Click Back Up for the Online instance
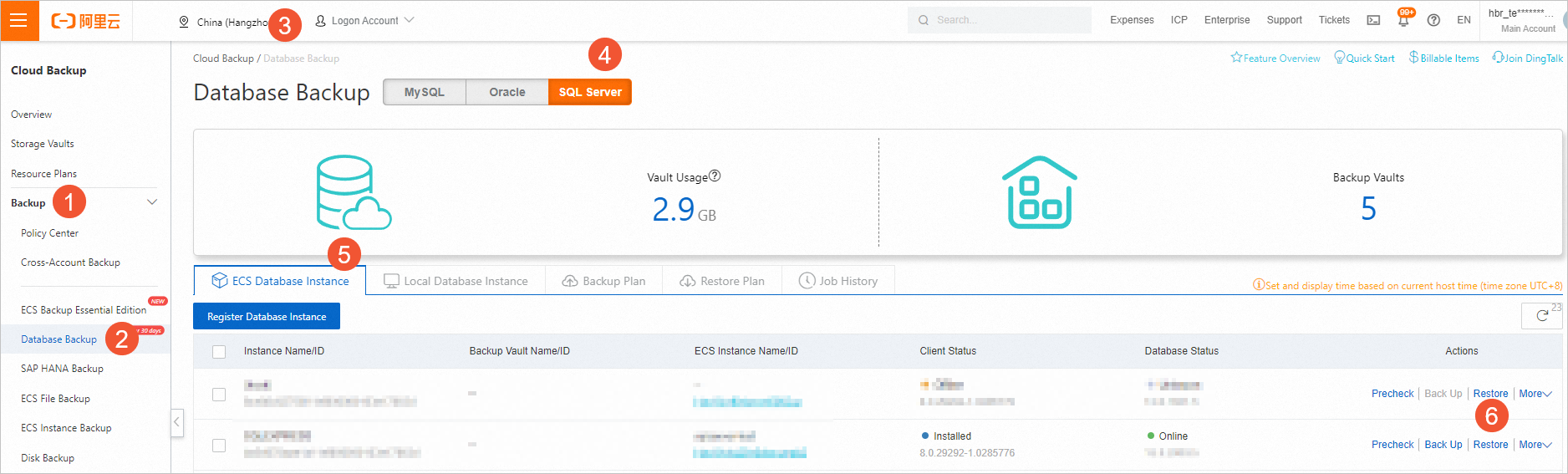 click(x=1443, y=445)
